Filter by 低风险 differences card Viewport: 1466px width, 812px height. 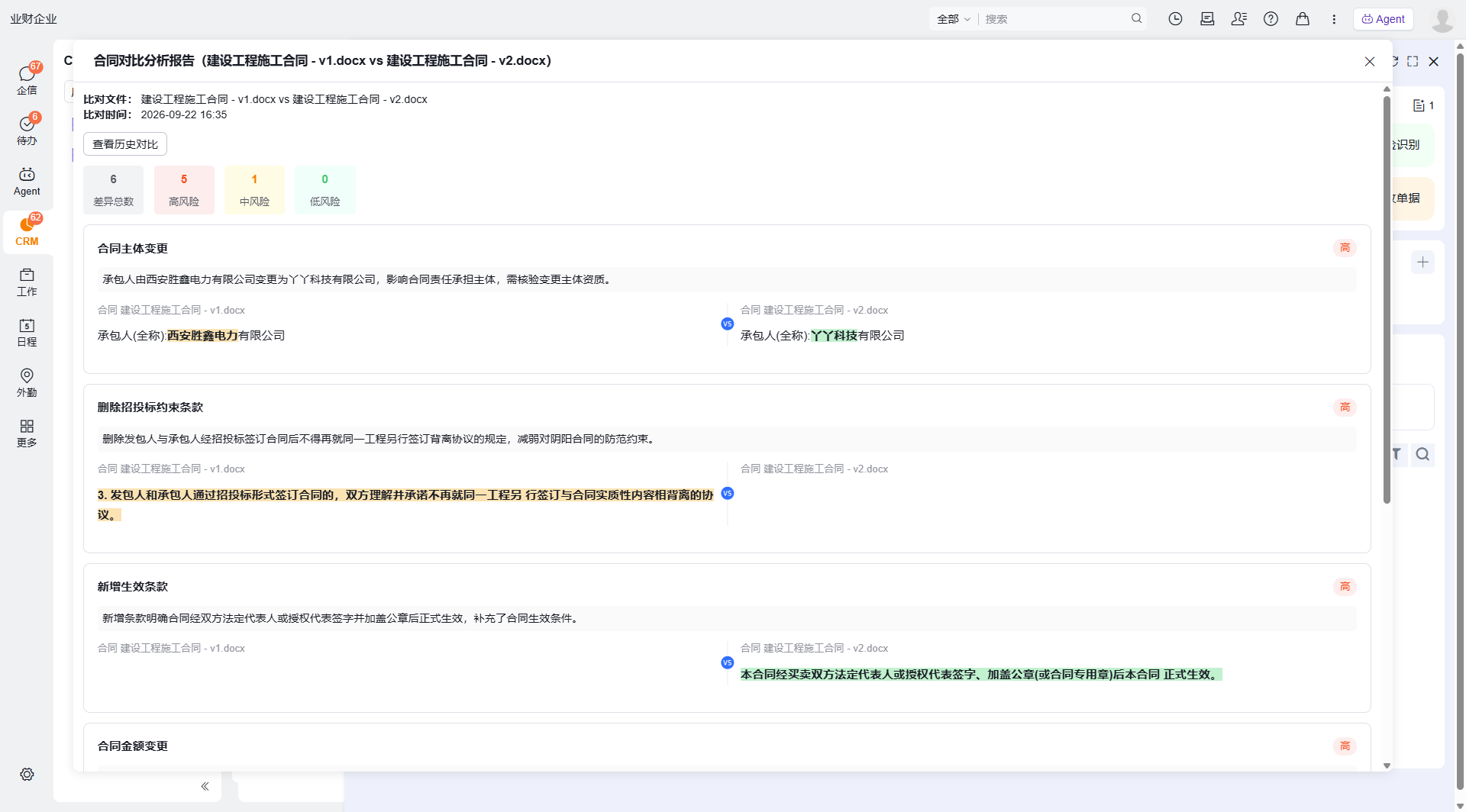(325, 190)
